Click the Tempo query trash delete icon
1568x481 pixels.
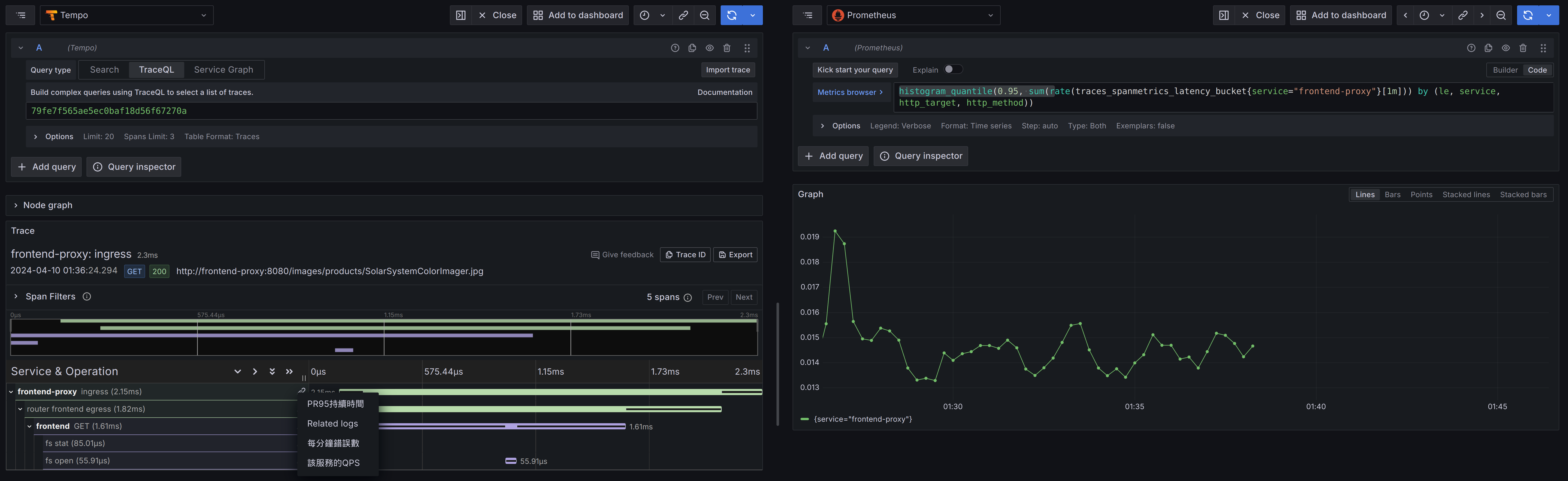727,48
